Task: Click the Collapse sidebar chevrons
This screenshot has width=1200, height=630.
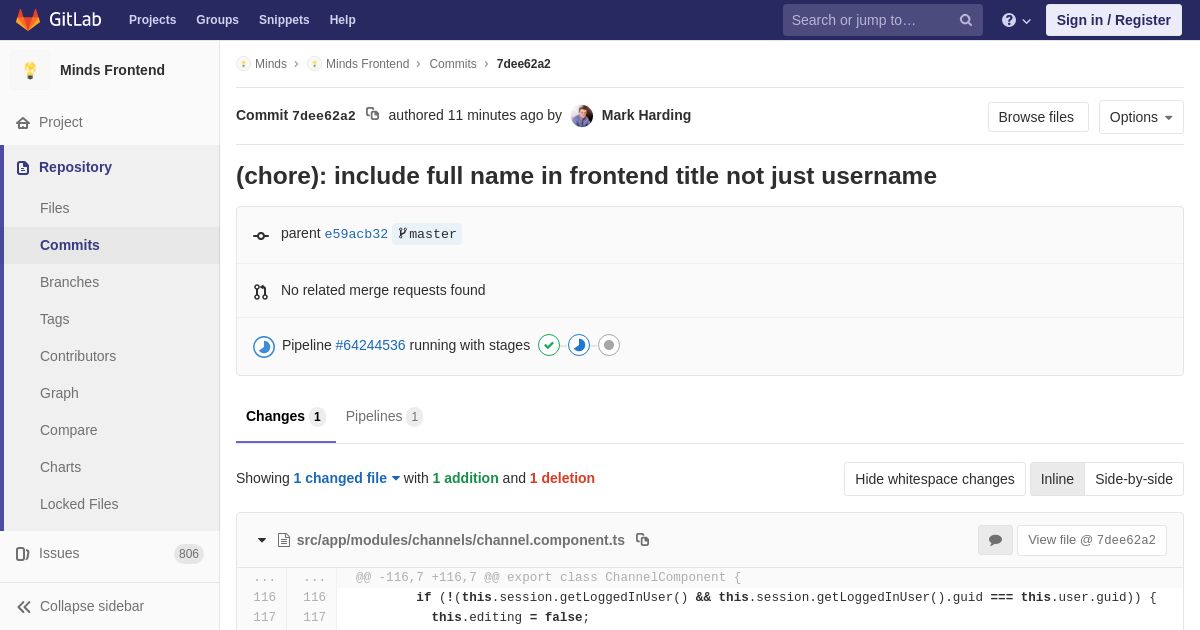Action: [24, 607]
